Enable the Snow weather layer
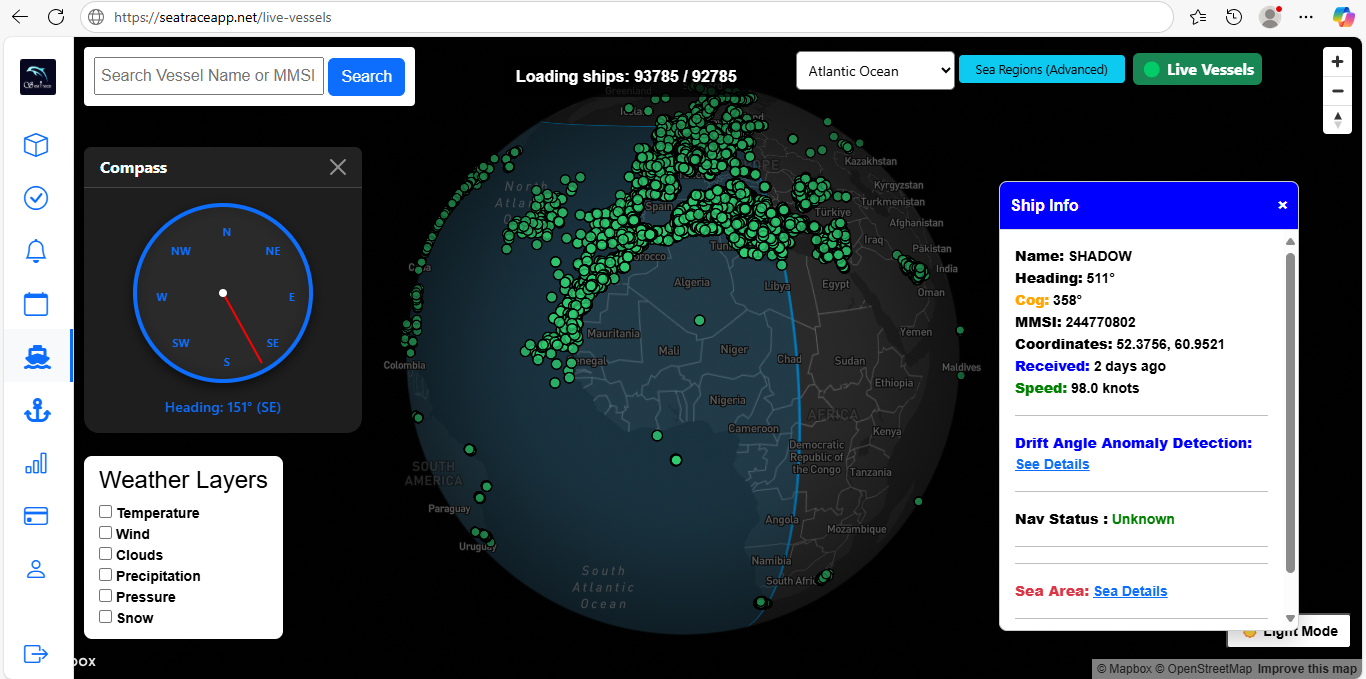Screen dimensions: 1366x679 point(105,617)
